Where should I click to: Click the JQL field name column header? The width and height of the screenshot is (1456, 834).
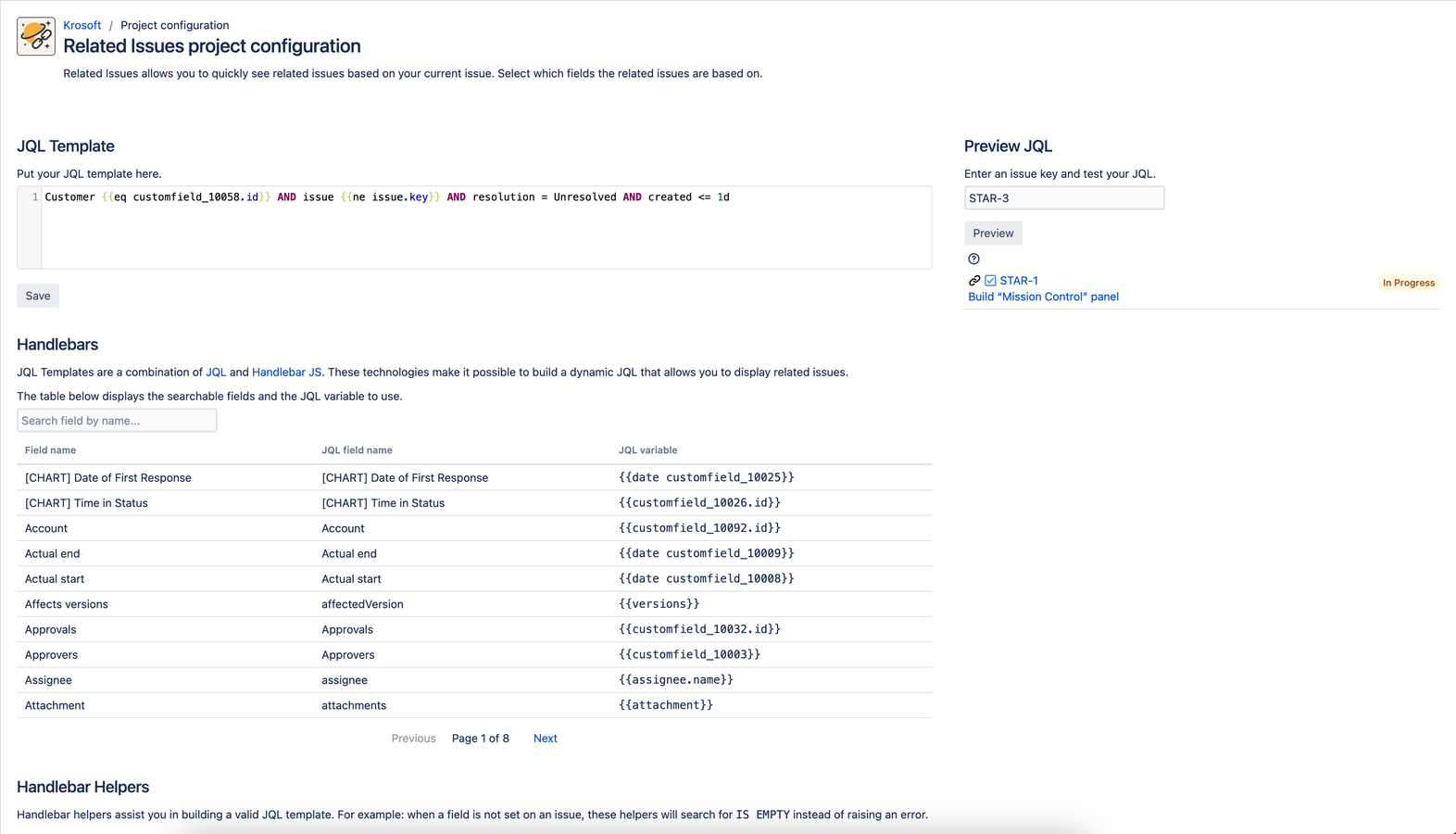click(x=357, y=450)
